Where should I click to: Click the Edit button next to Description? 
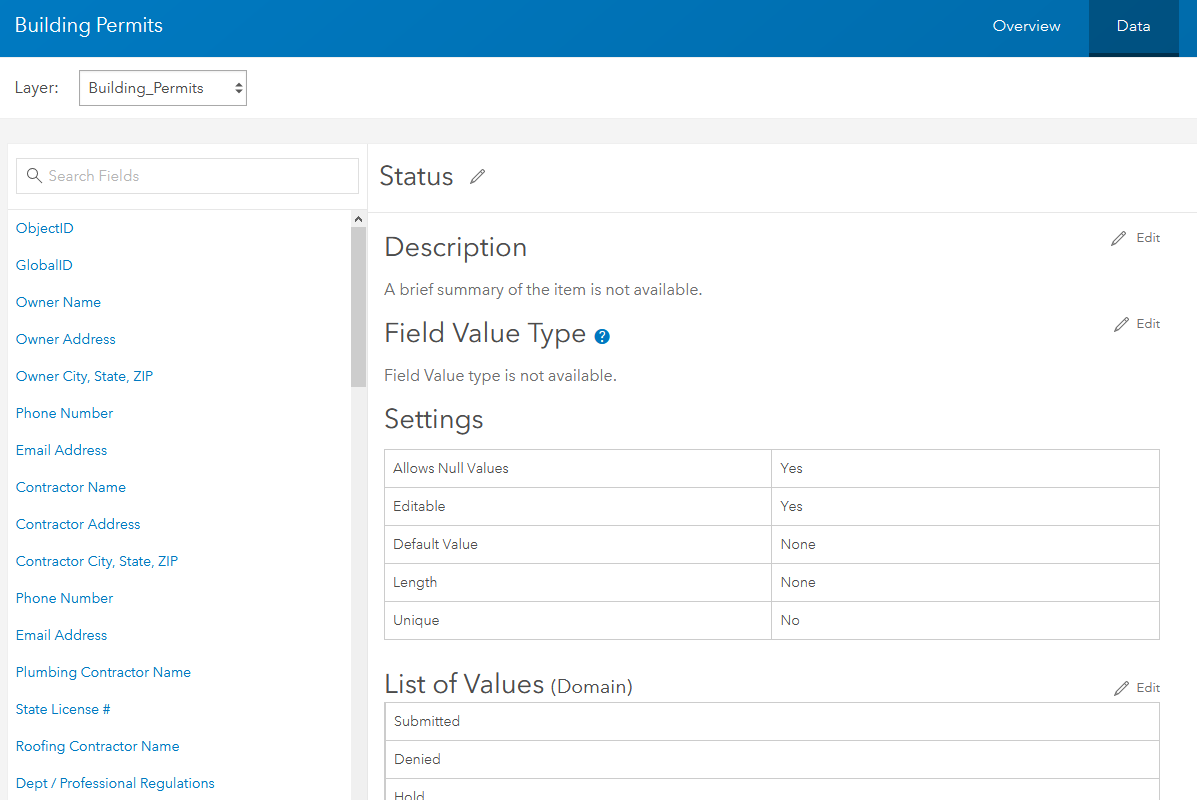[1147, 238]
